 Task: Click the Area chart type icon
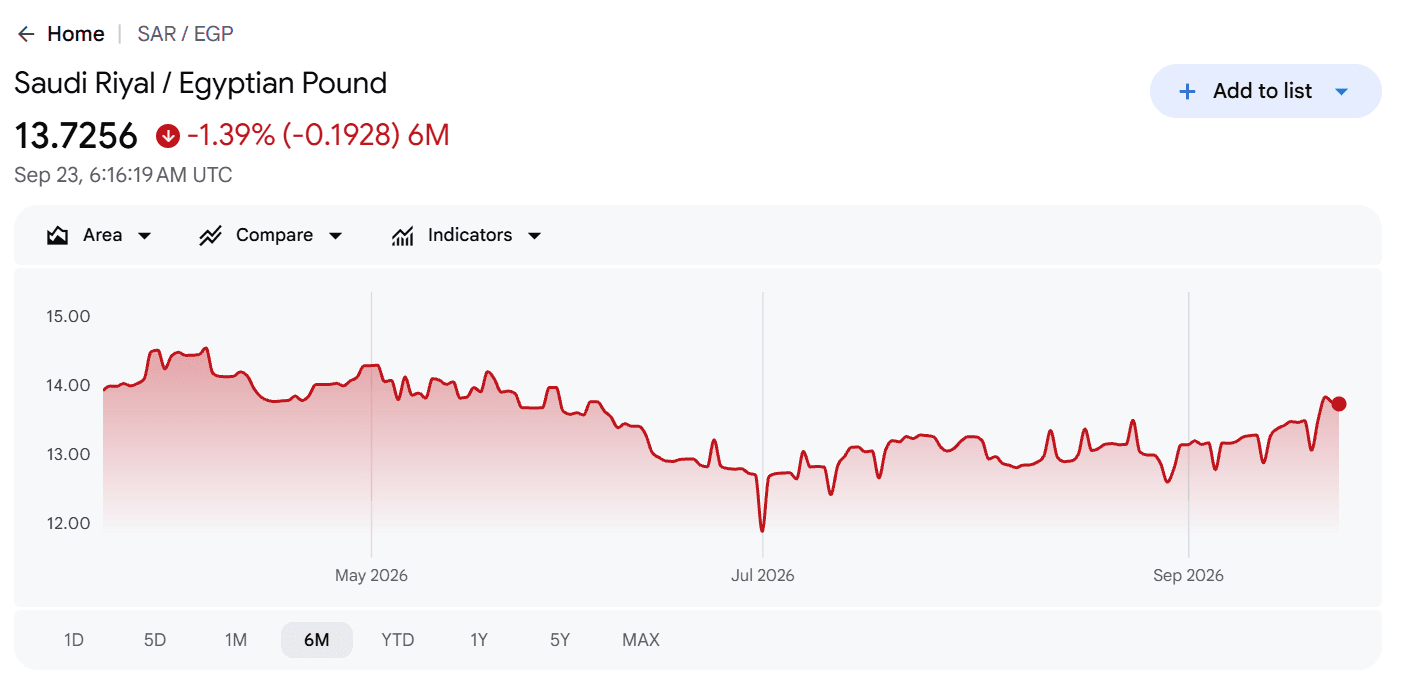[x=58, y=236]
